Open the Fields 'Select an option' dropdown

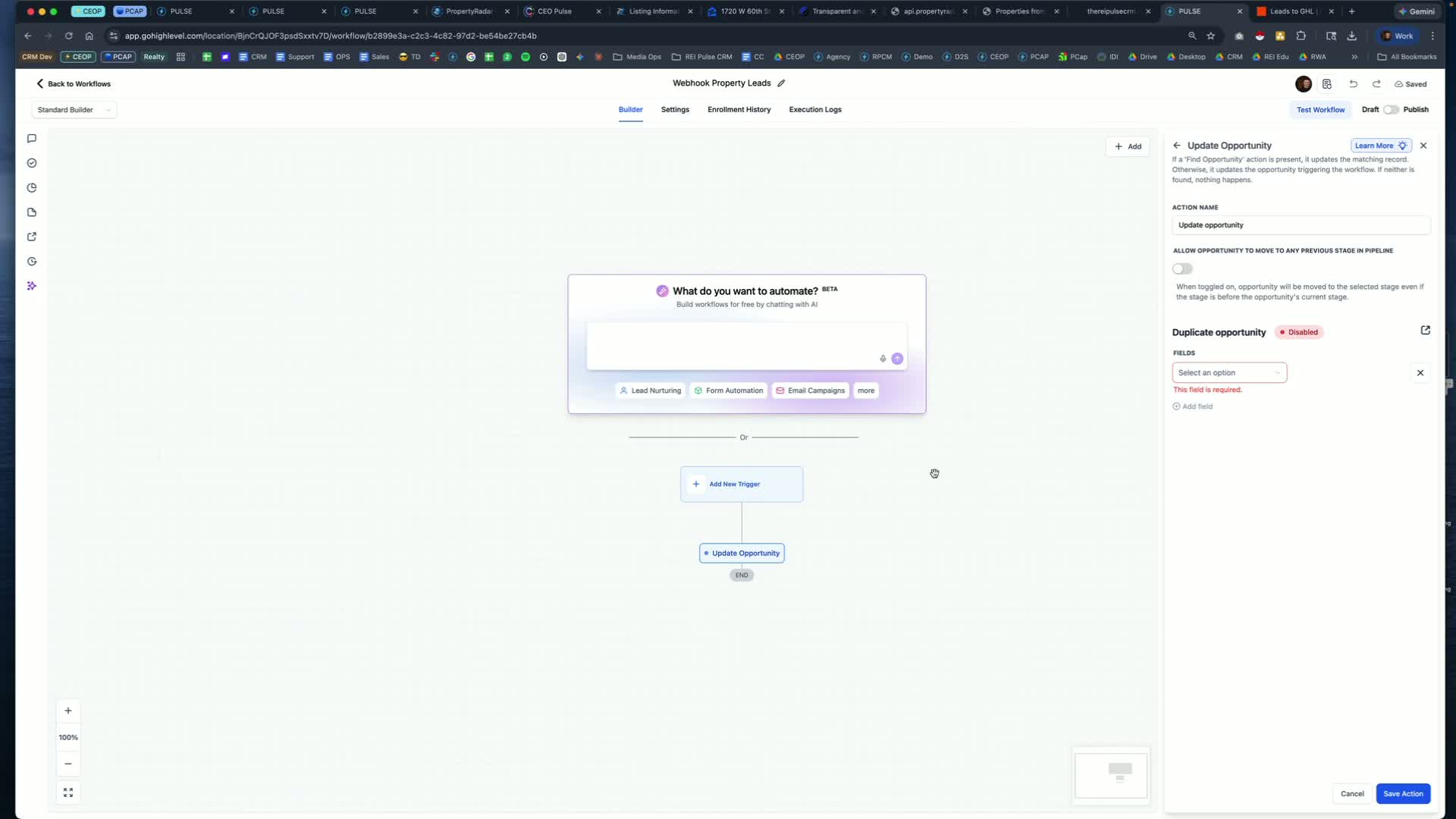point(1229,372)
